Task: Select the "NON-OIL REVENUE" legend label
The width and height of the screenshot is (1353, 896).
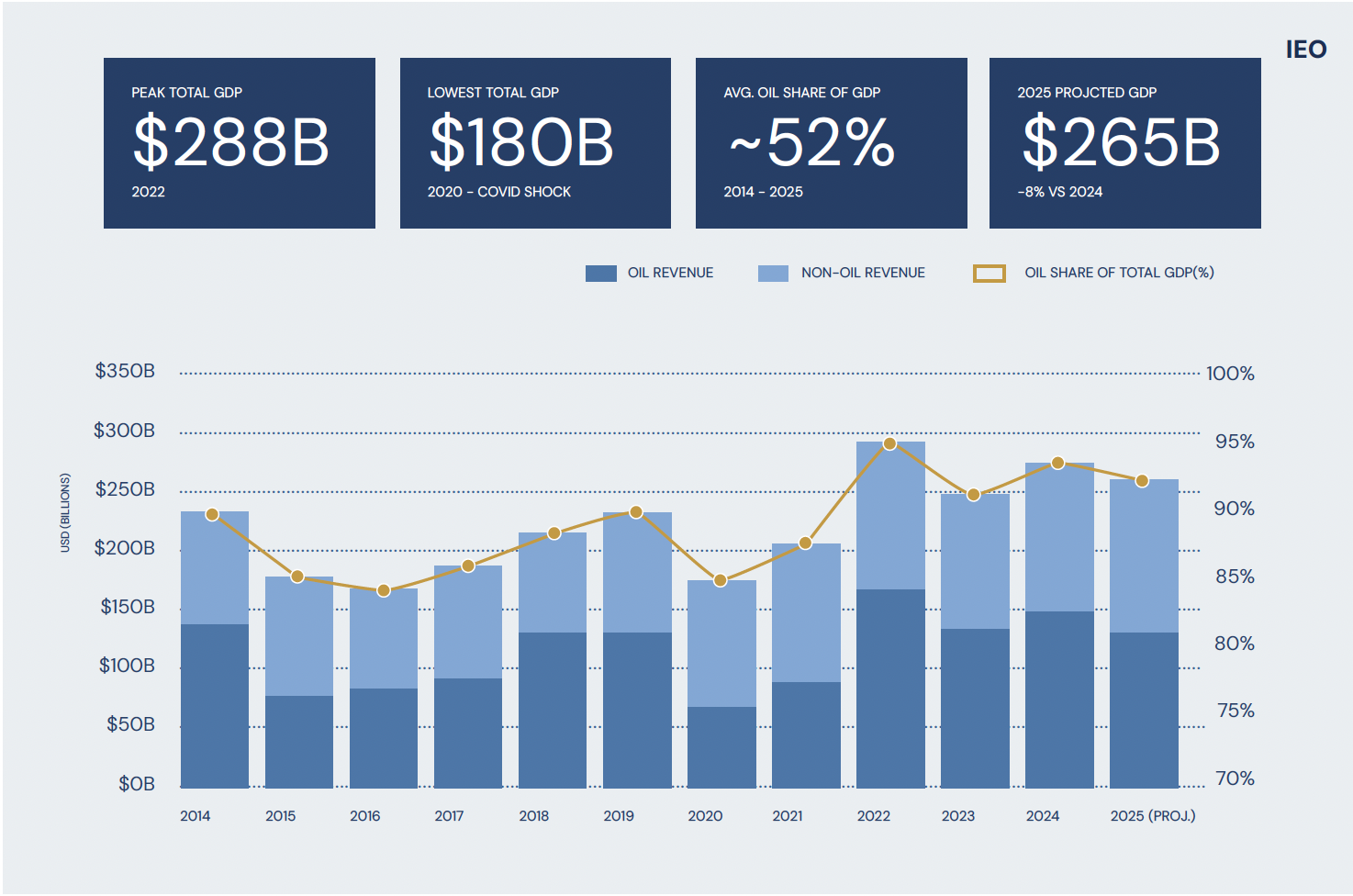Action: point(863,273)
